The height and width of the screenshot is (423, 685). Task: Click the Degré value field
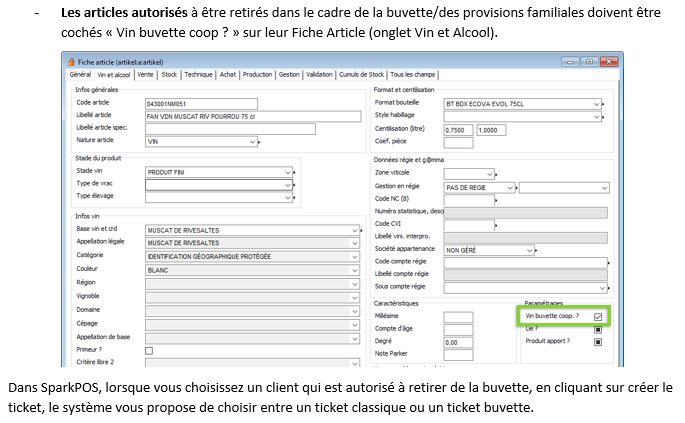pos(458,342)
